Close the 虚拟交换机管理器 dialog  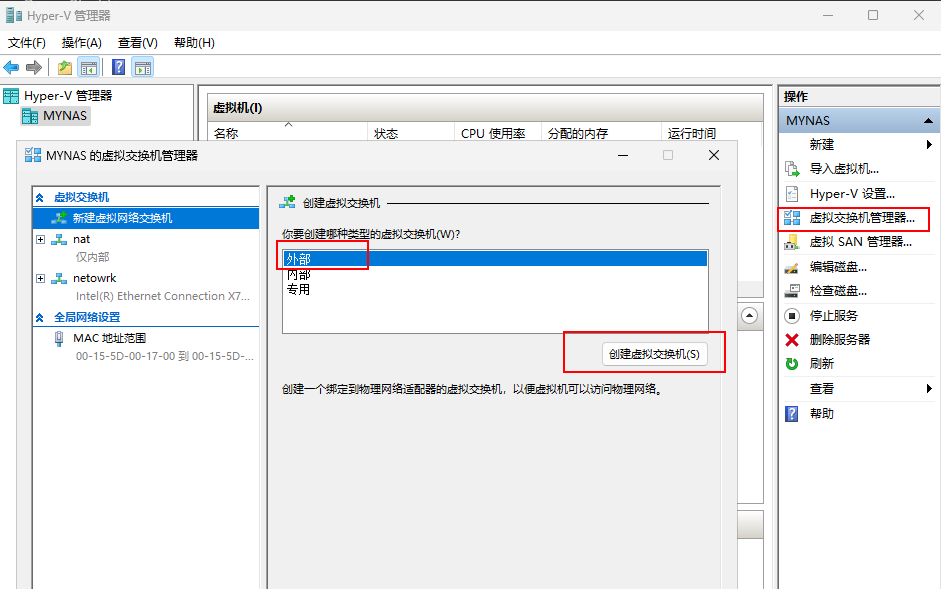coord(714,156)
